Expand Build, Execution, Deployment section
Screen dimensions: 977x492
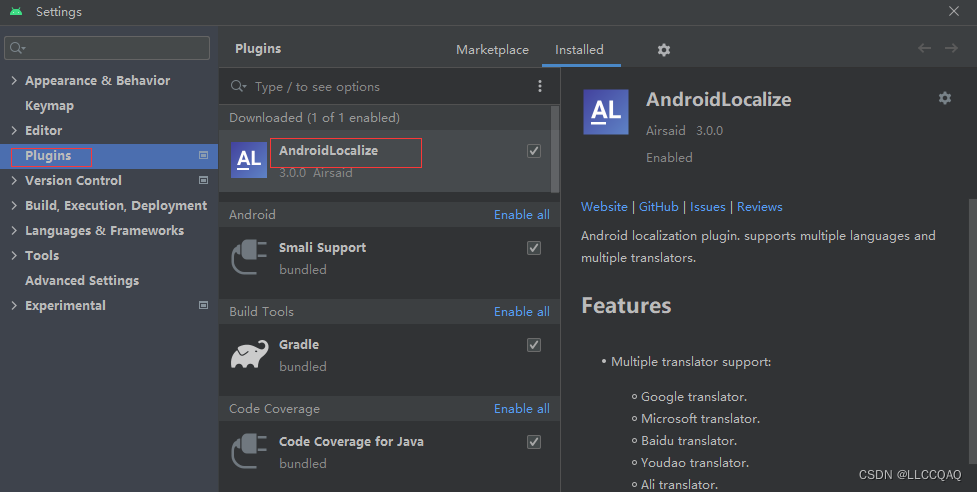pyautogui.click(x=14, y=206)
